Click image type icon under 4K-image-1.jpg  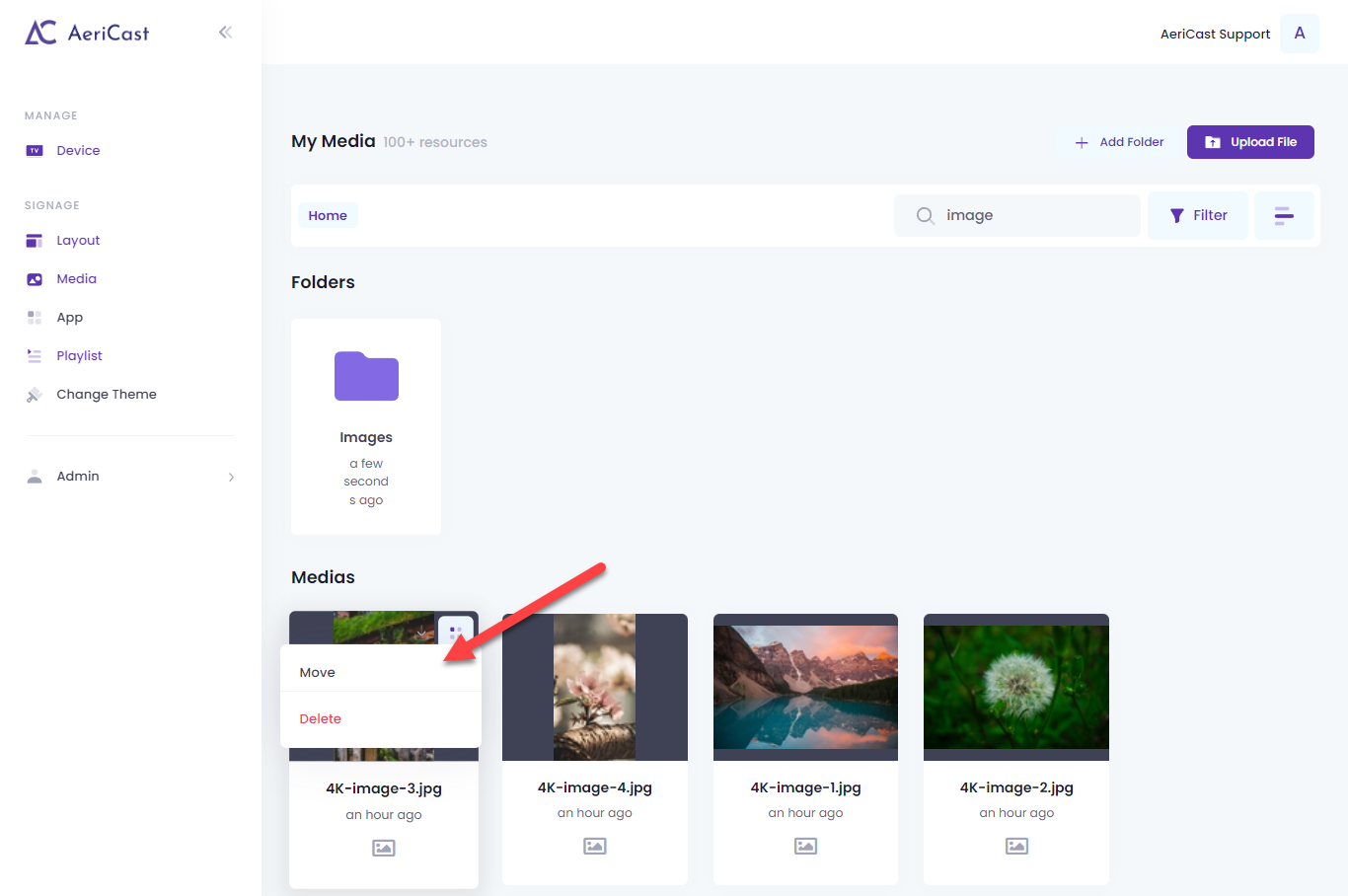(805, 846)
